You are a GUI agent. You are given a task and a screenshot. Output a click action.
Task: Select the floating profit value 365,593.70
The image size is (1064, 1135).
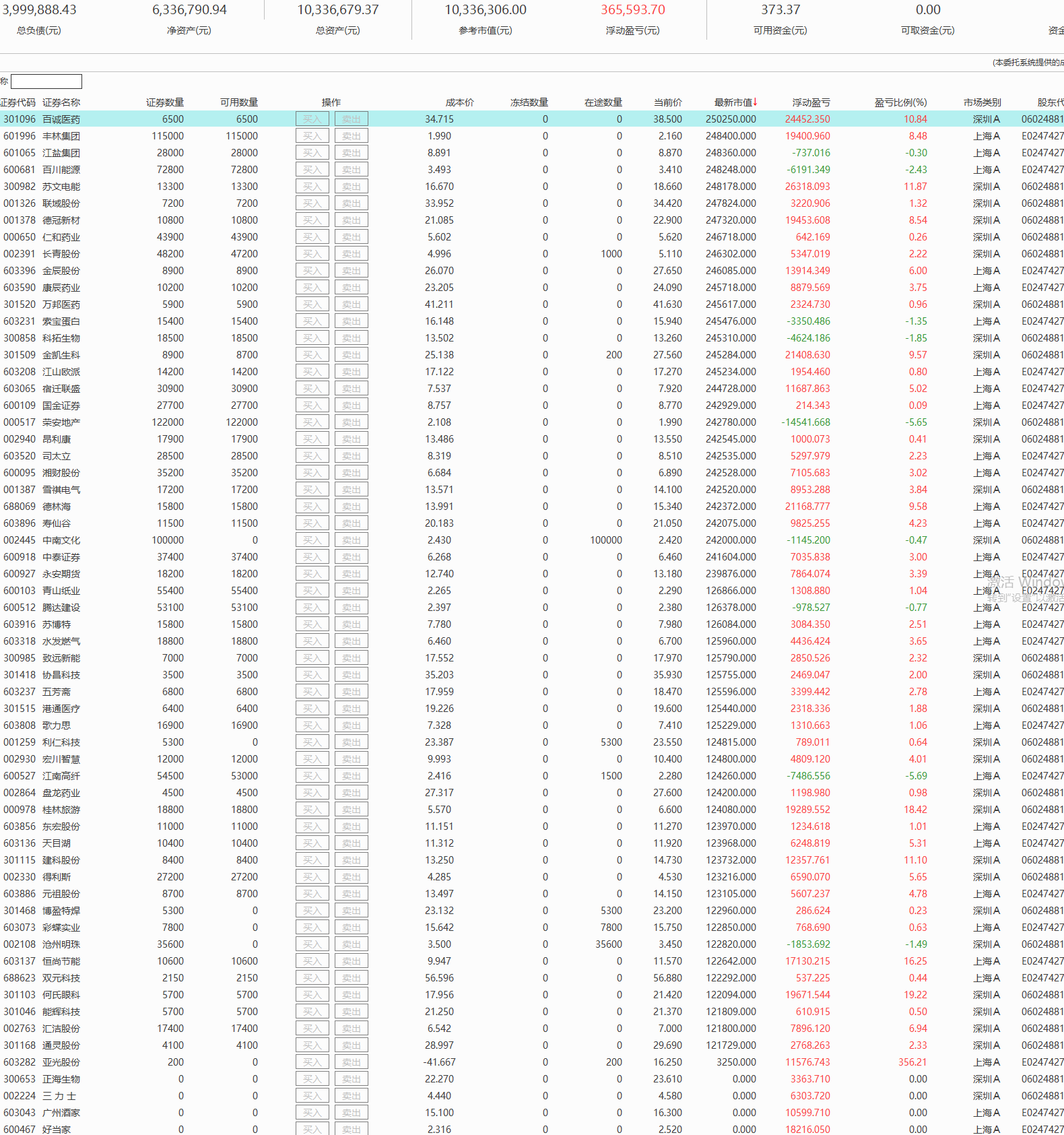coord(633,10)
